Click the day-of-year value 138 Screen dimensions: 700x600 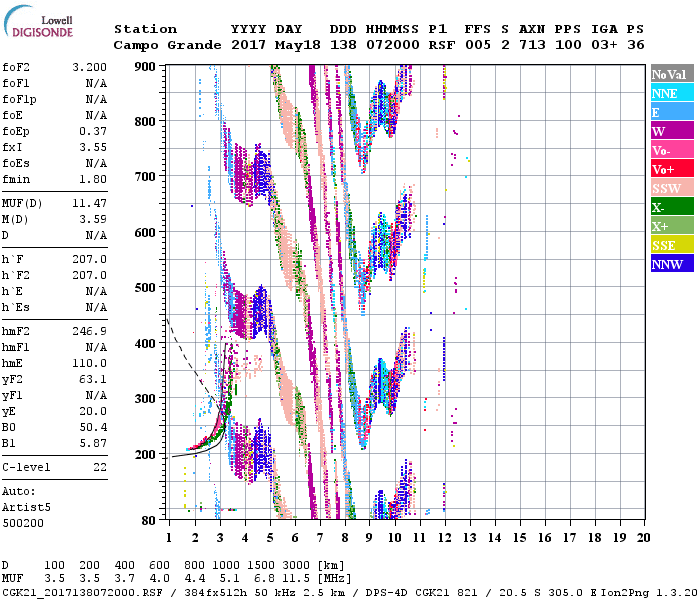(343, 45)
